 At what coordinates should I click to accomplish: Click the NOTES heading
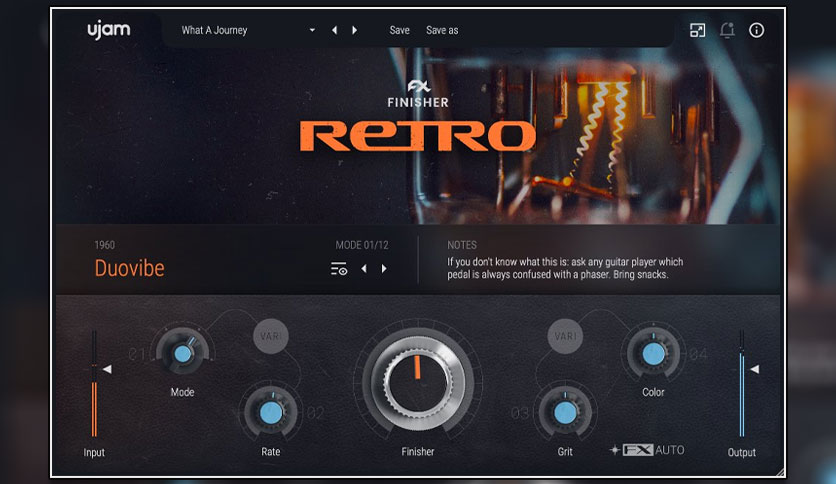[462, 245]
